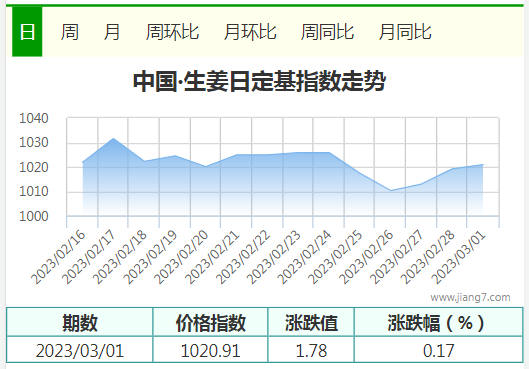Click x-axis date label 2023/02/28
Viewport: 529px width, 369px height.
click(x=428, y=257)
